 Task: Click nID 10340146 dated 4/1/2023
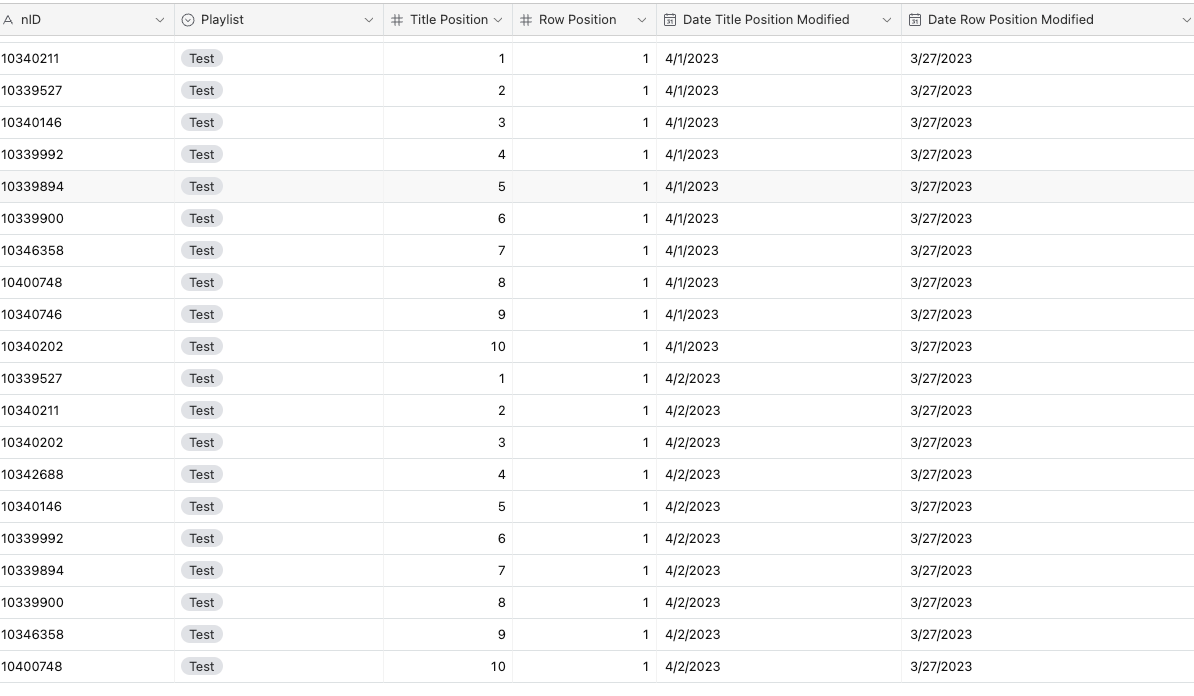[x=32, y=123]
